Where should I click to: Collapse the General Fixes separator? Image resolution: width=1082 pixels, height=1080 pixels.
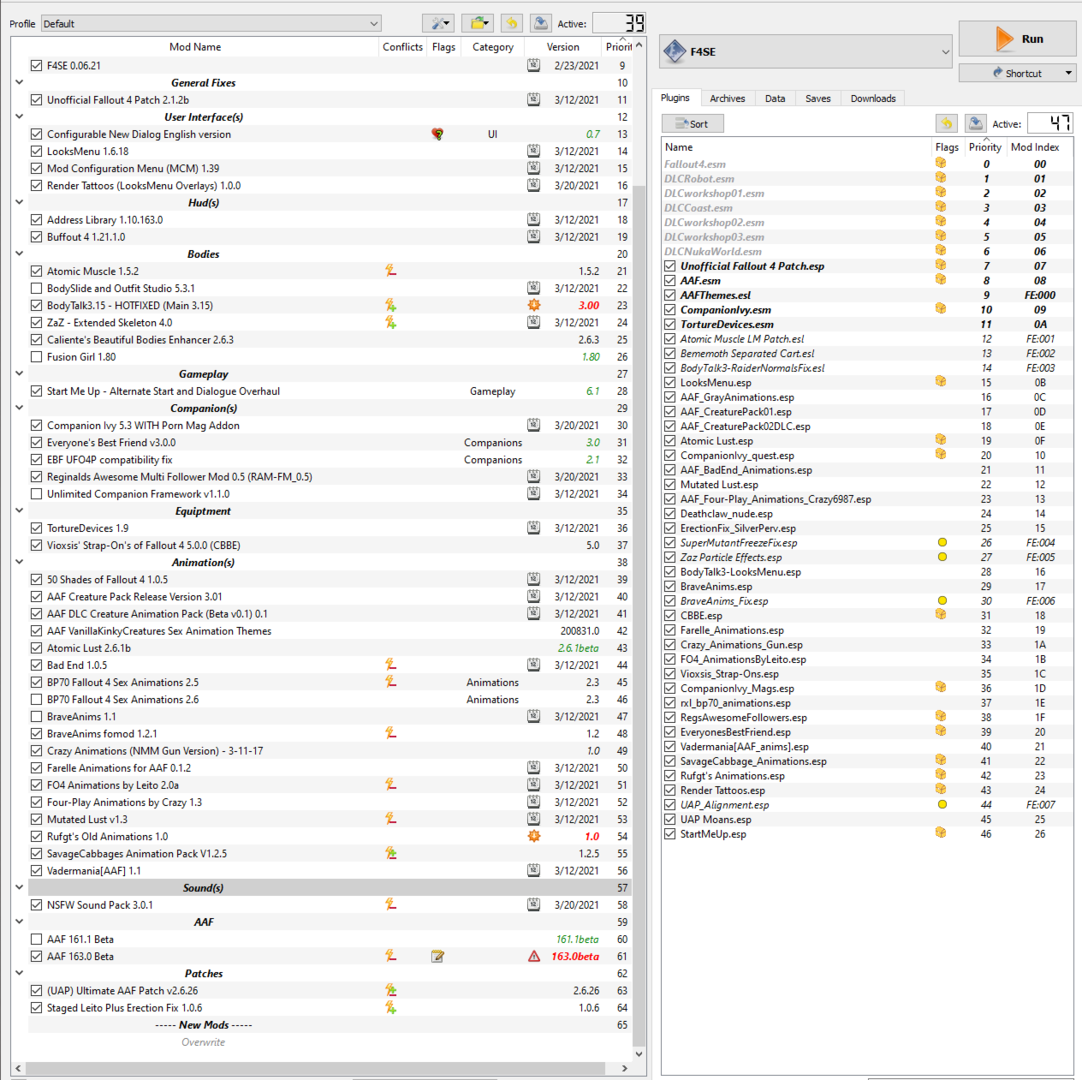pos(19,82)
